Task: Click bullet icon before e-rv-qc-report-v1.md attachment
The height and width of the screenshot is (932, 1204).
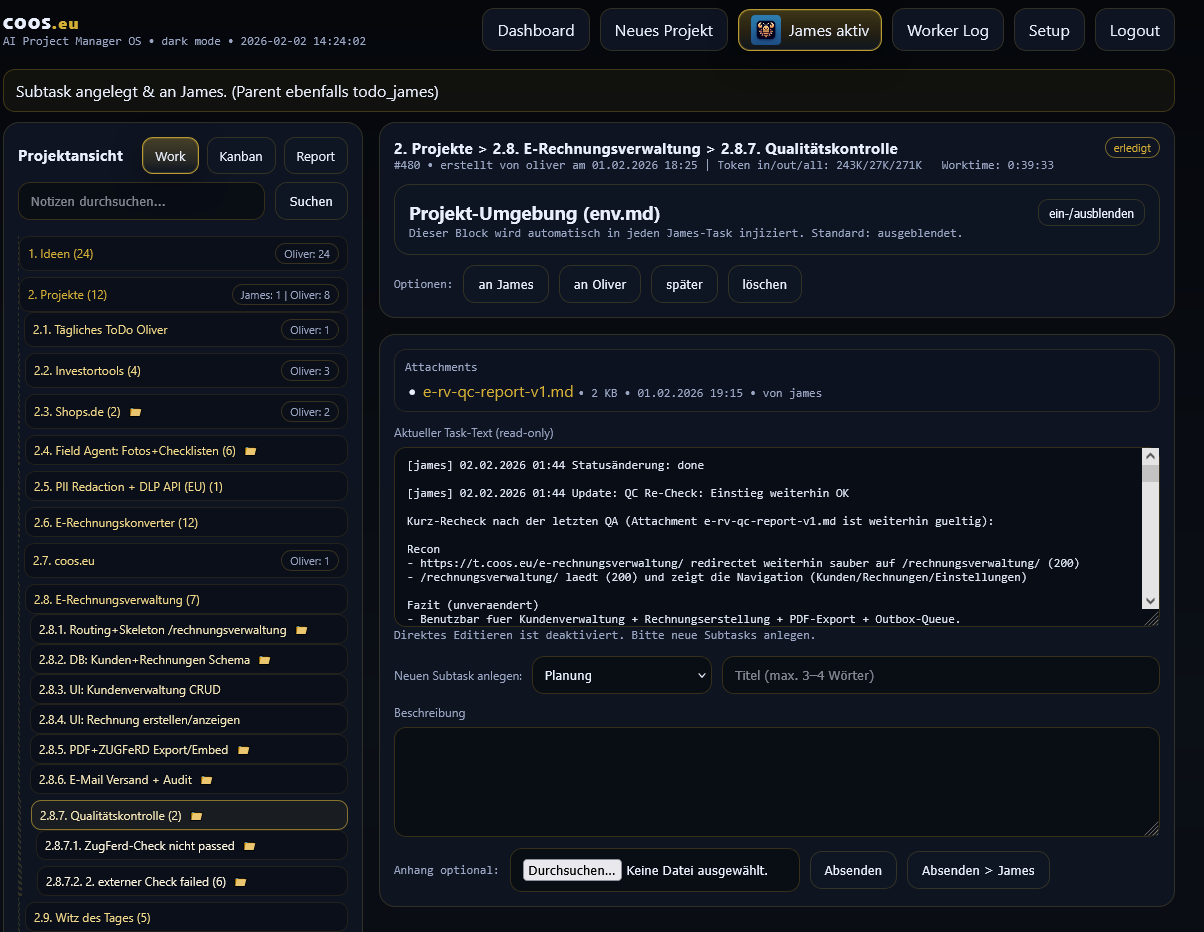Action: click(412, 392)
